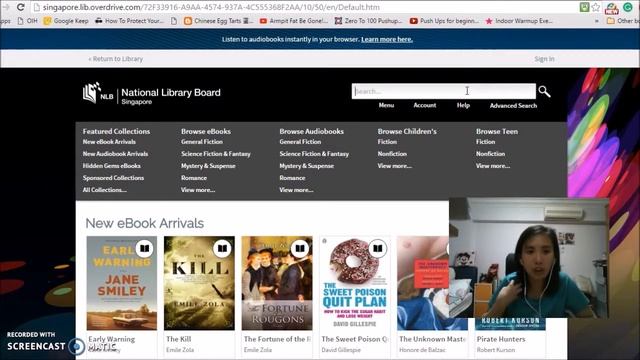Browse Audiobooks General Fiction
Screen dimensions: 640x360
click(x=300, y=142)
